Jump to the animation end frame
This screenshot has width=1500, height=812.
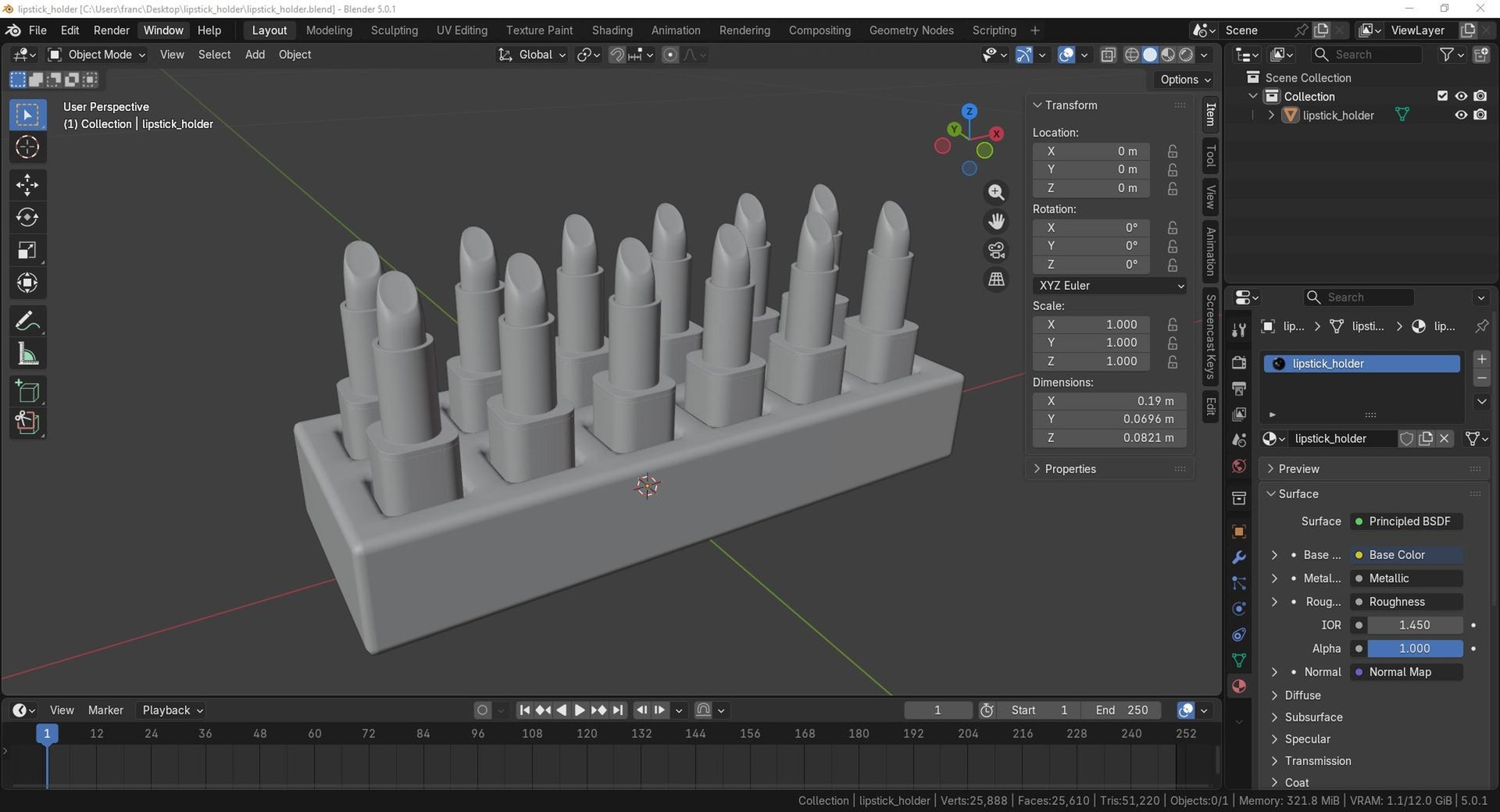coord(618,710)
